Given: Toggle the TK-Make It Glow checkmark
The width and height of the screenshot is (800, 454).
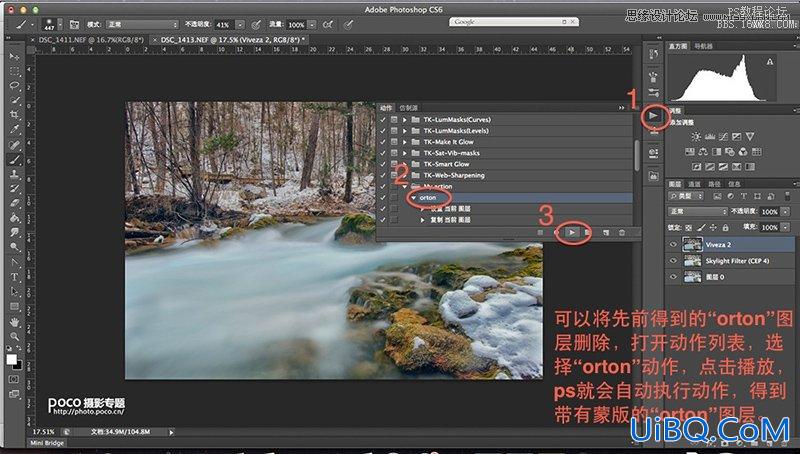Looking at the screenshot, I should coord(383,142).
